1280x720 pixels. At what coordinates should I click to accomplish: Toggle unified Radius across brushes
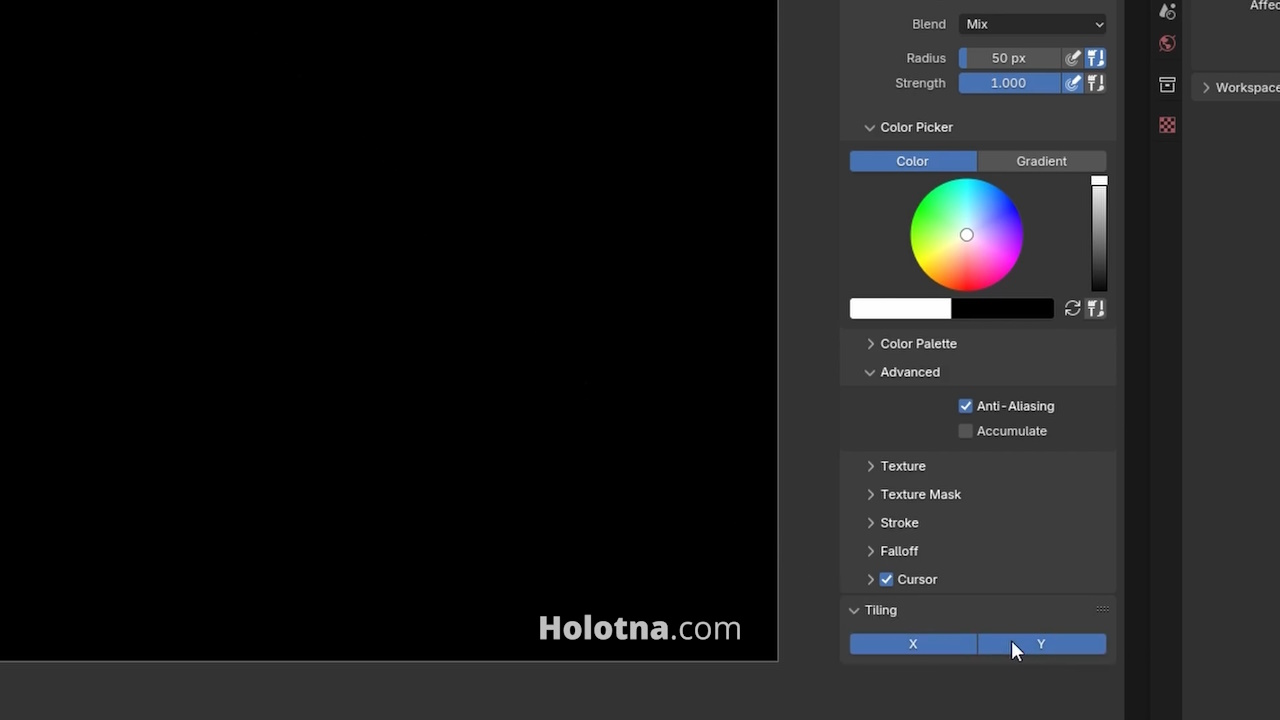tap(1096, 58)
